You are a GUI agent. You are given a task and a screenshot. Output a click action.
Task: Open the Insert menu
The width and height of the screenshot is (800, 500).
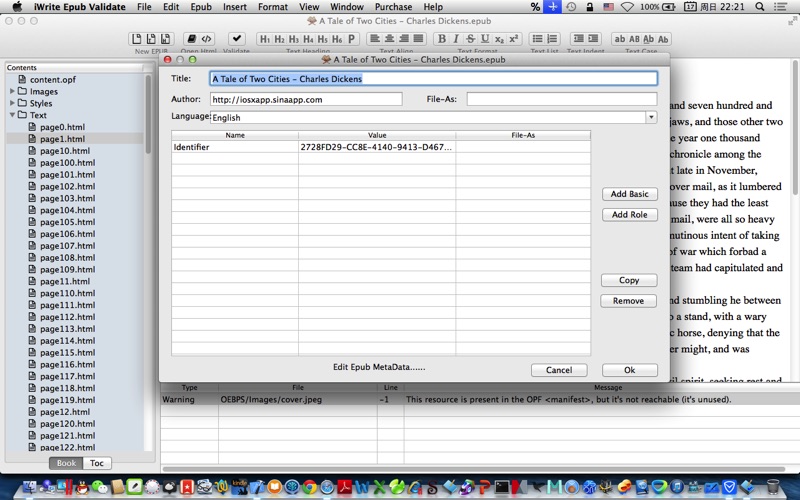point(235,7)
